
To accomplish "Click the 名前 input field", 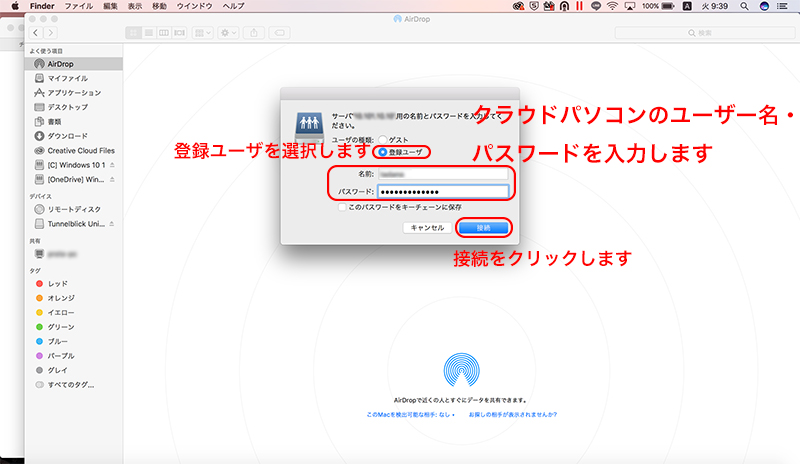I will tap(443, 174).
